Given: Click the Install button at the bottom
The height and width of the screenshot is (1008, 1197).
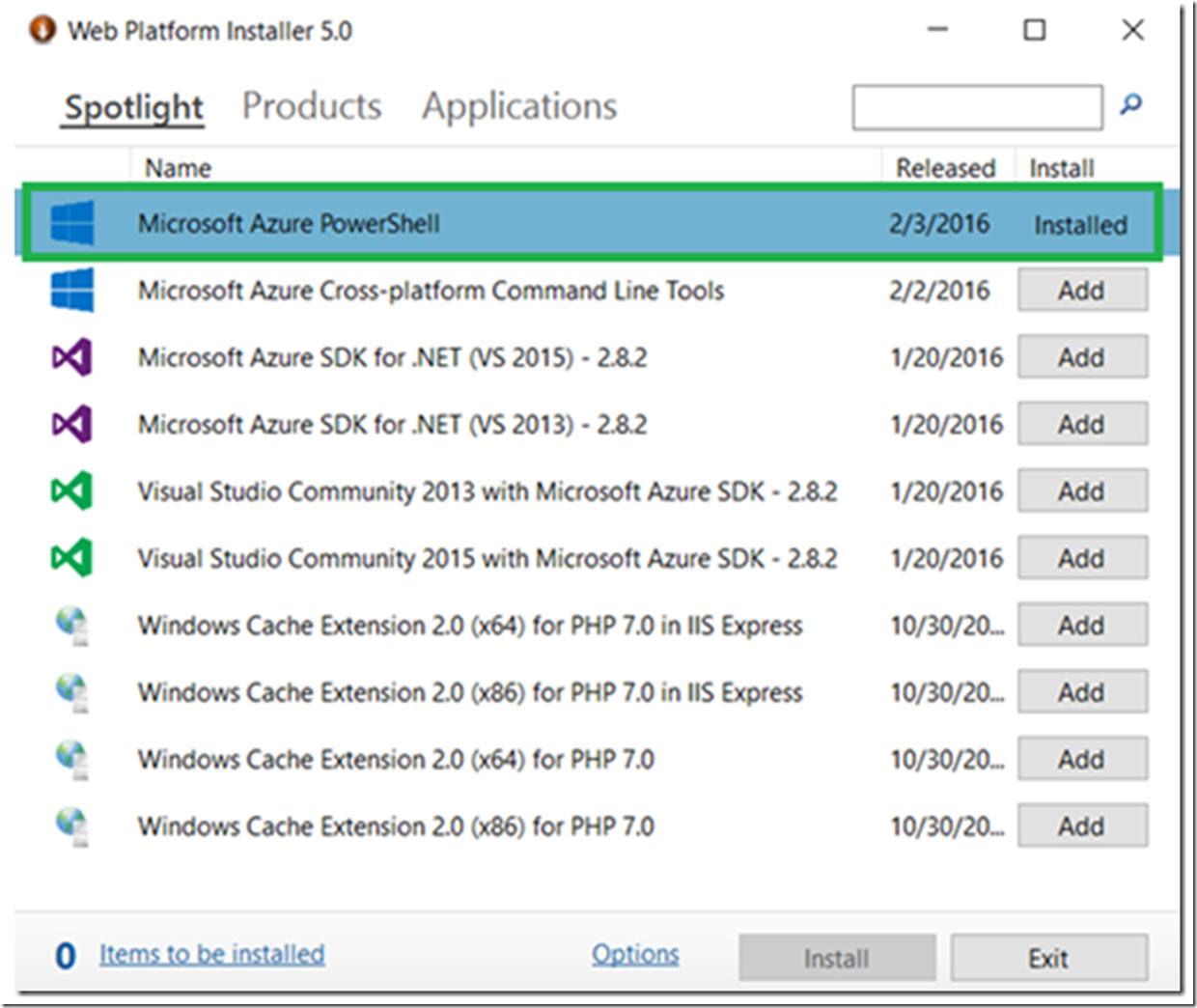Looking at the screenshot, I should pyautogui.click(x=837, y=958).
